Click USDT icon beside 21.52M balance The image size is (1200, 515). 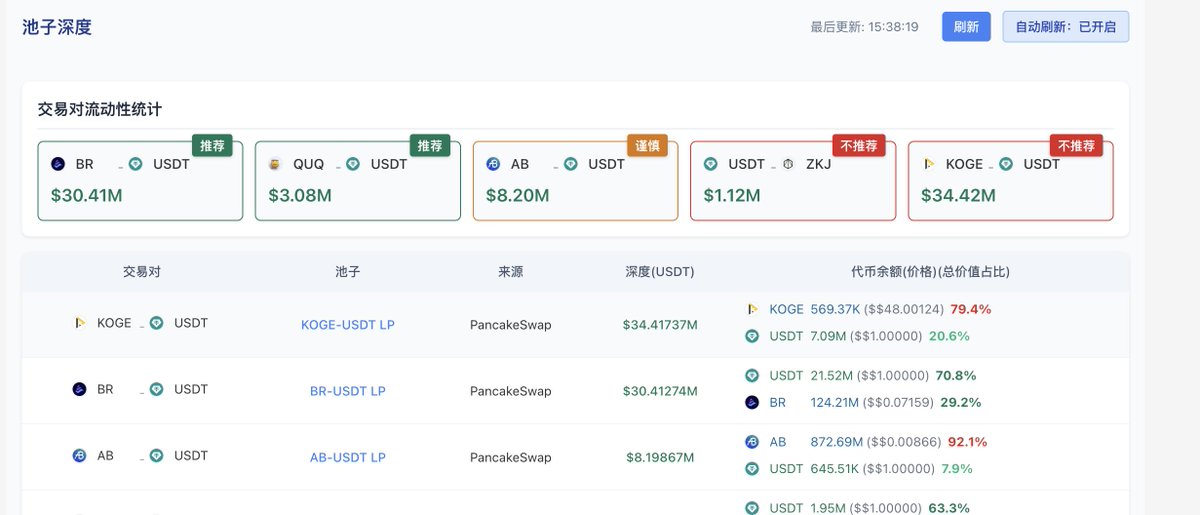pos(752,375)
